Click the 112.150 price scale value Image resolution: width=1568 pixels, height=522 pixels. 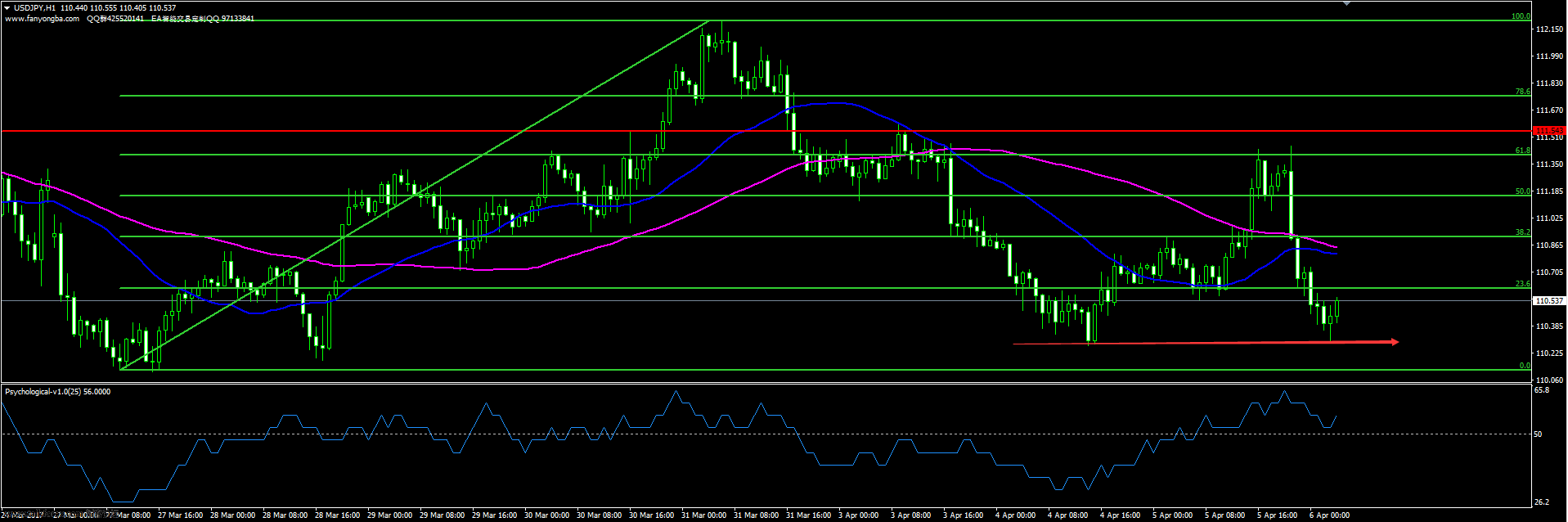coord(1549,29)
